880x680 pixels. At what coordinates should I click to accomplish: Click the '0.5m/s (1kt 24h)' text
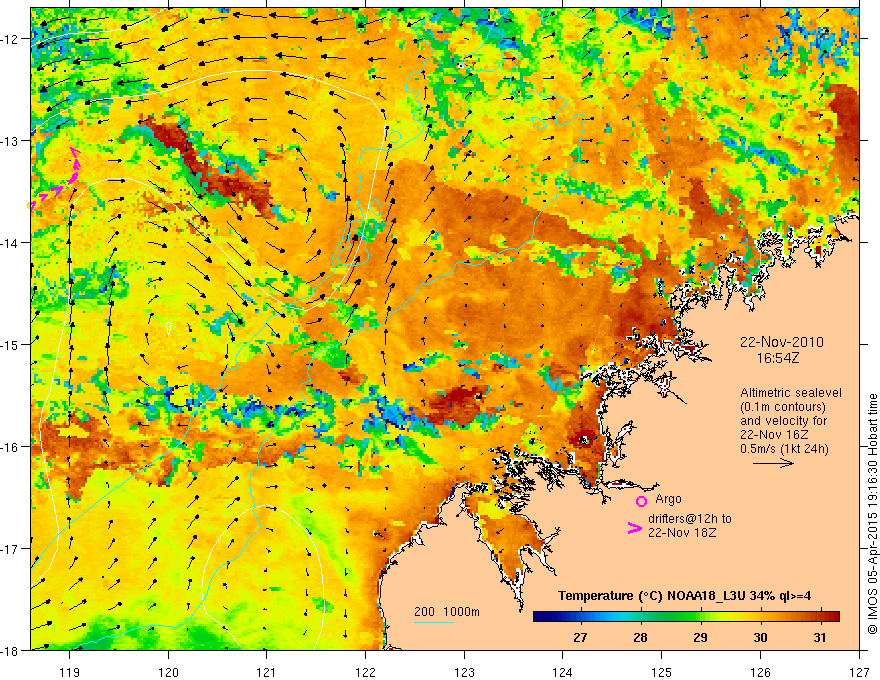pyautogui.click(x=784, y=448)
